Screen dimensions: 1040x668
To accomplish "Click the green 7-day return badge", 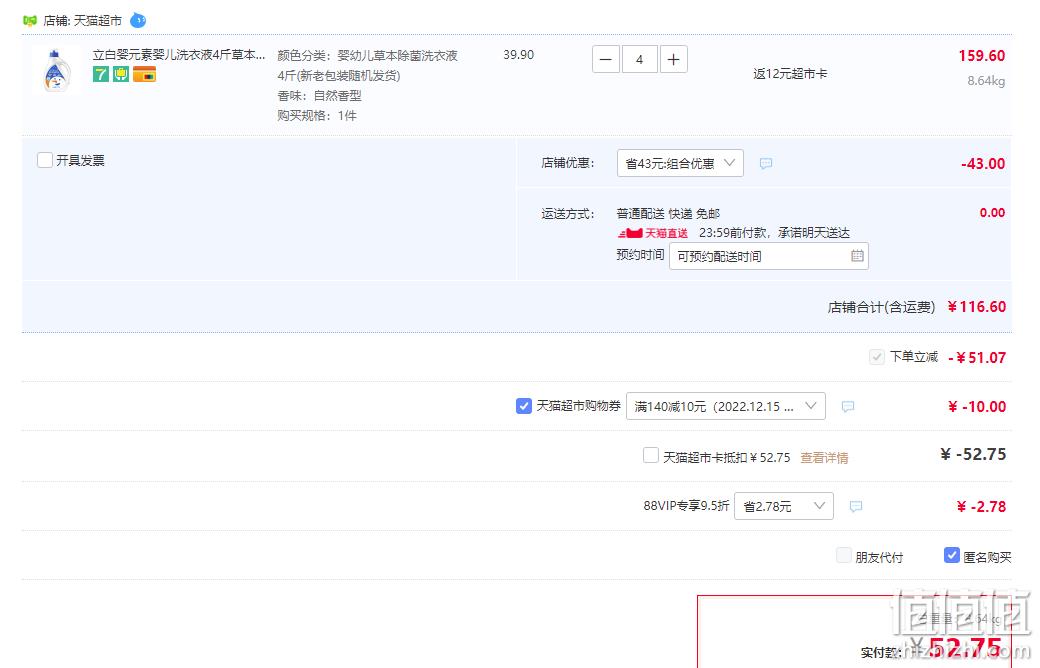I will coord(101,74).
